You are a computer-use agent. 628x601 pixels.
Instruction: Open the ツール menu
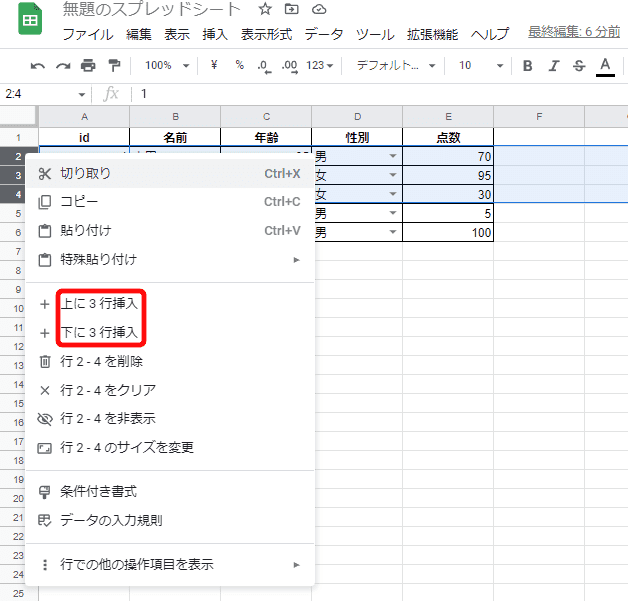(x=375, y=34)
